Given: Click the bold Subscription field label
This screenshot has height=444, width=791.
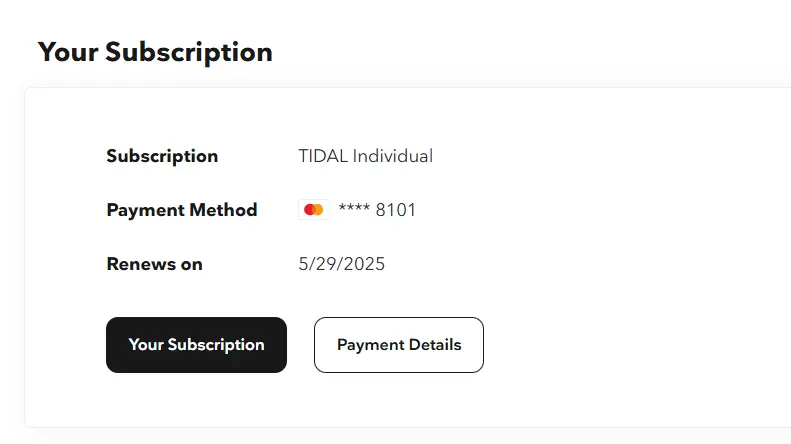Looking at the screenshot, I should click(x=162, y=156).
